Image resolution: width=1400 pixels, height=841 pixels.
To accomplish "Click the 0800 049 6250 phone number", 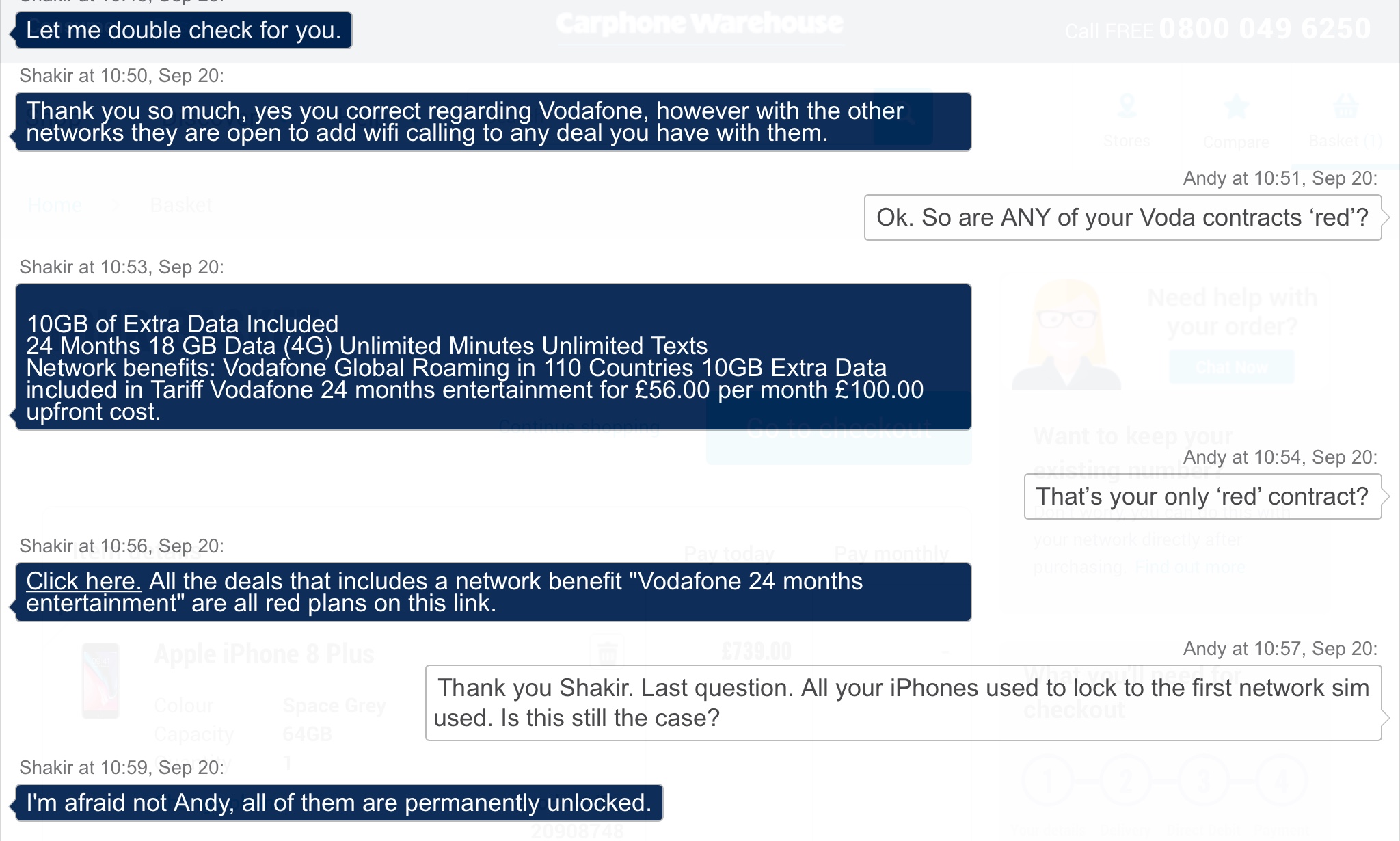I will [1265, 29].
